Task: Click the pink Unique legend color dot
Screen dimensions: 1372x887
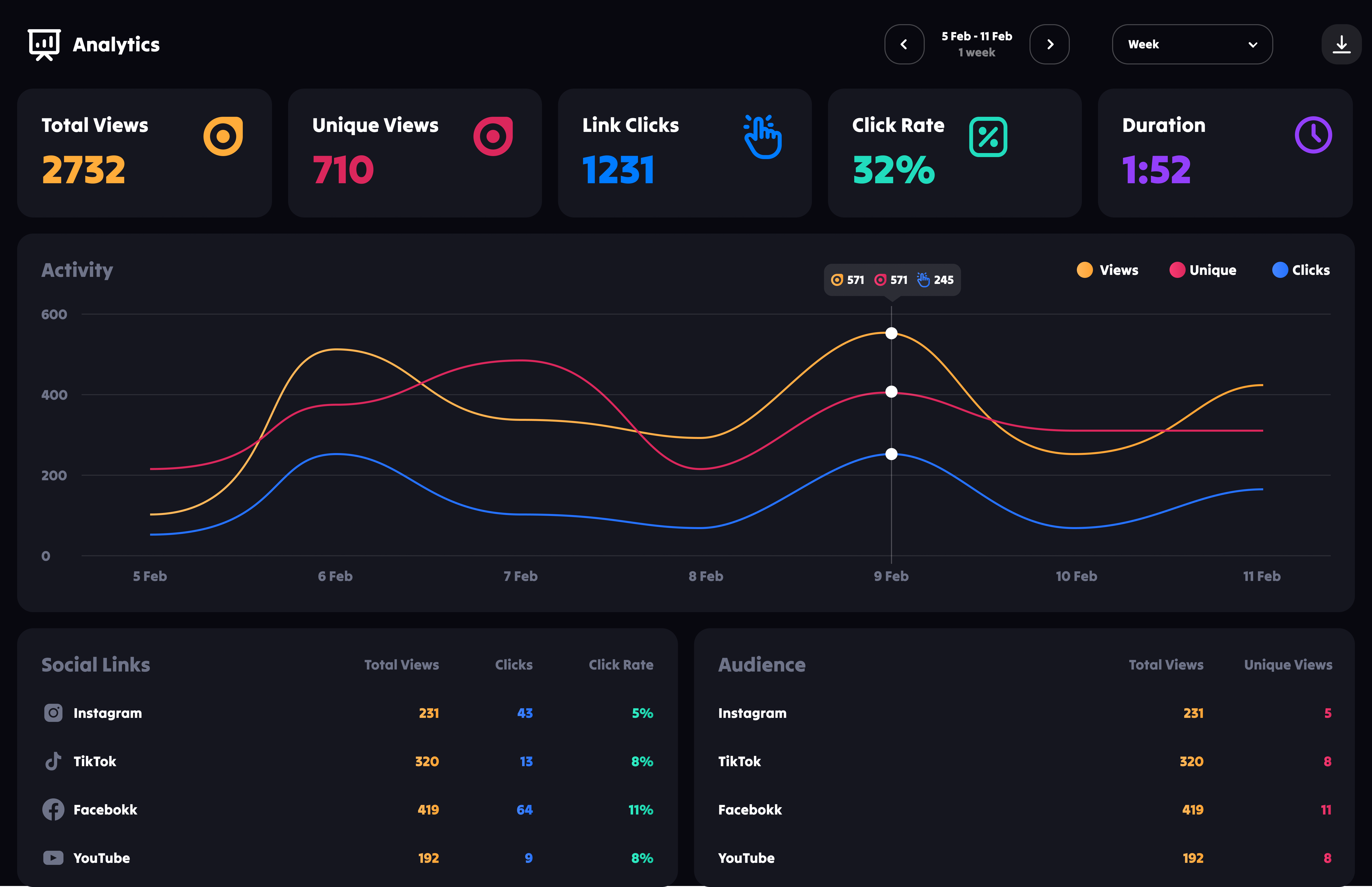Action: click(x=1177, y=270)
